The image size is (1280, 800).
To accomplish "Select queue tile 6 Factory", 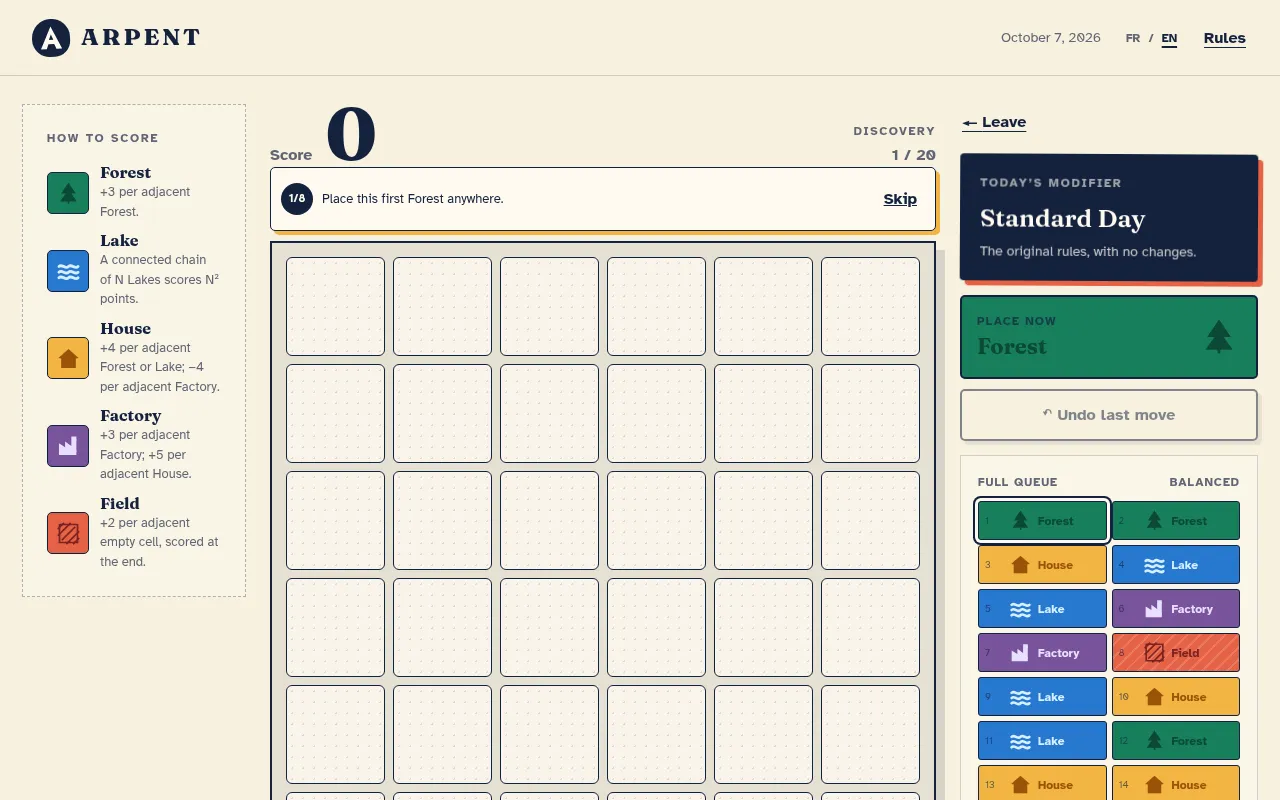I will 1176,609.
